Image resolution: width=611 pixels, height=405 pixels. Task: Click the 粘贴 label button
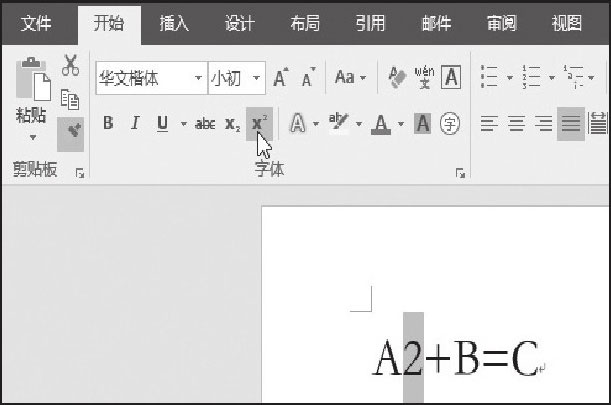tap(31, 115)
